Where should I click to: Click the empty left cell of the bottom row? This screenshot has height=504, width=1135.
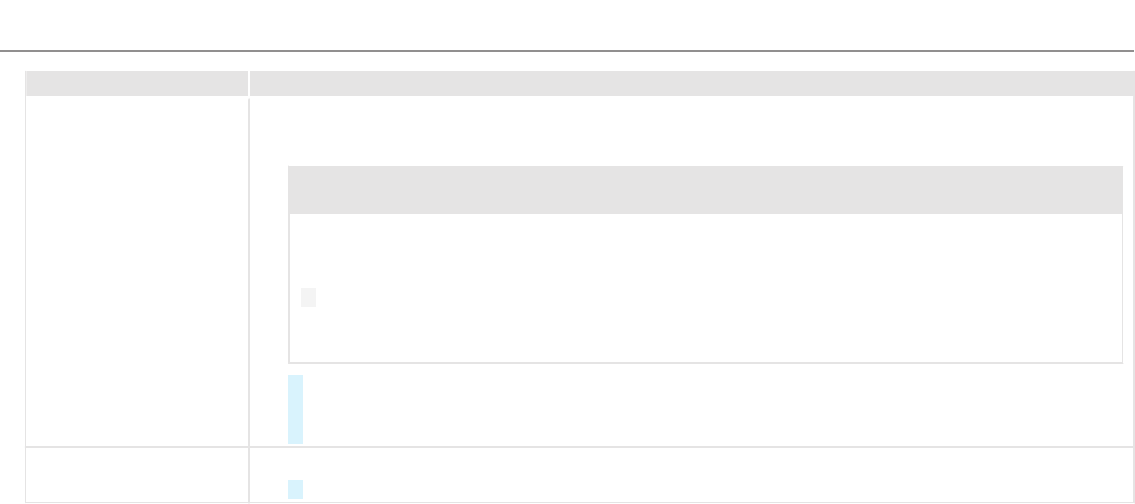point(136,475)
